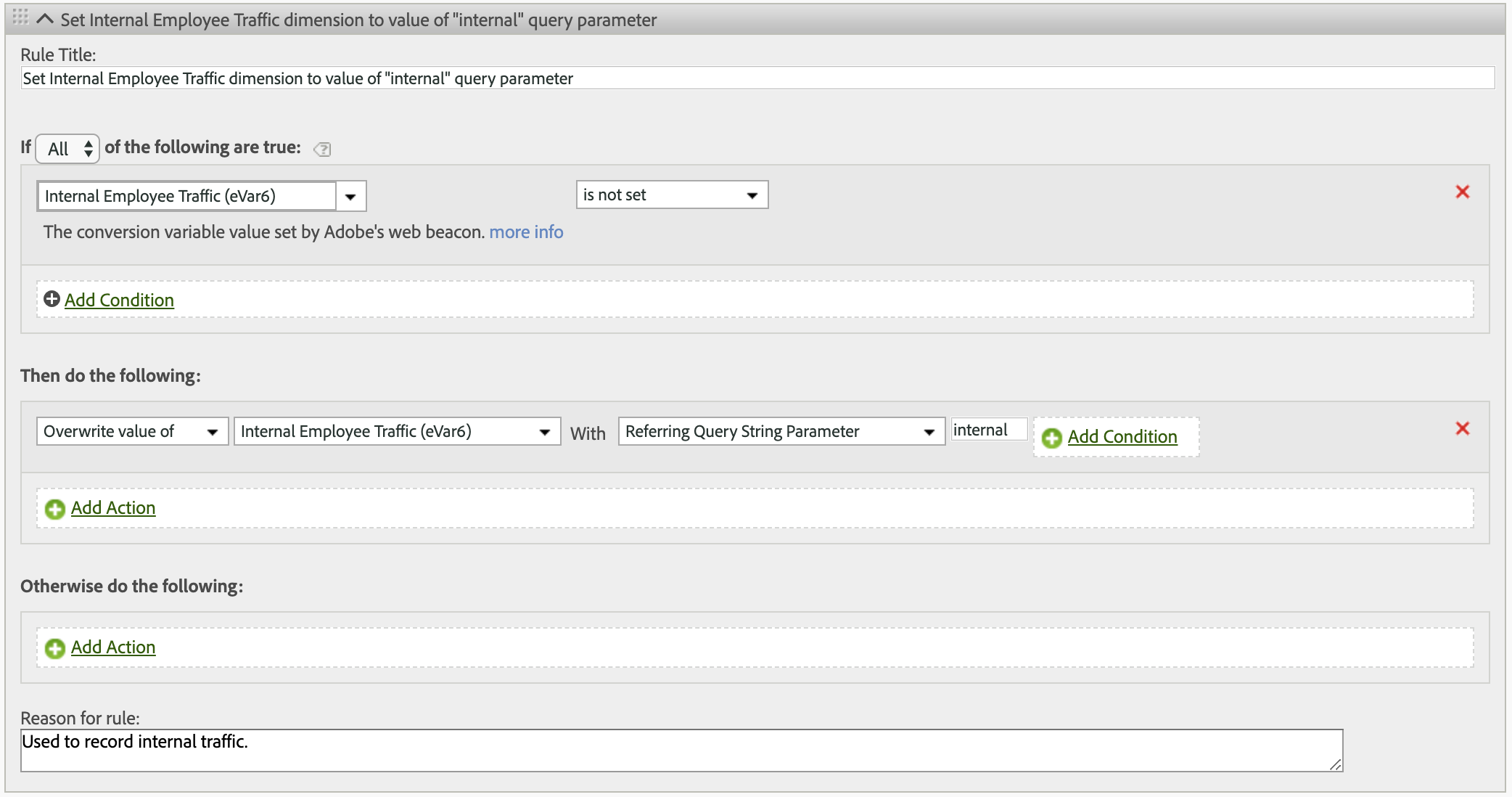Edit the Rule Title text field

(x=757, y=78)
